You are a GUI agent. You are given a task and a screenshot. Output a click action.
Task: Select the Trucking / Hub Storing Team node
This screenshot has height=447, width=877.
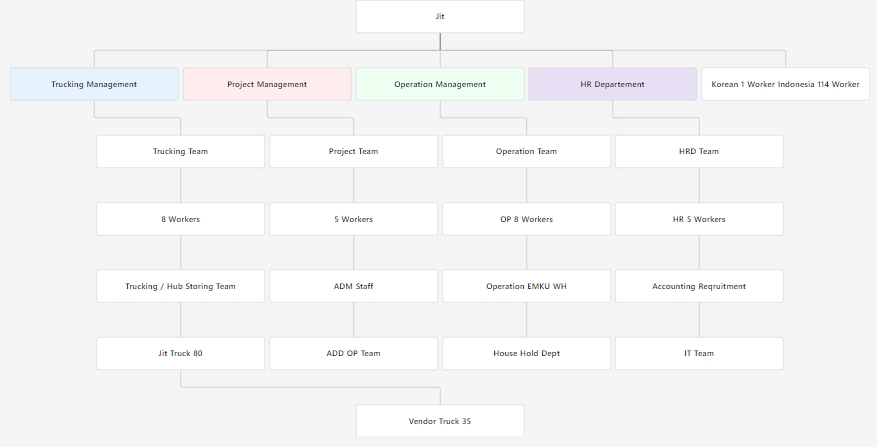tap(181, 286)
